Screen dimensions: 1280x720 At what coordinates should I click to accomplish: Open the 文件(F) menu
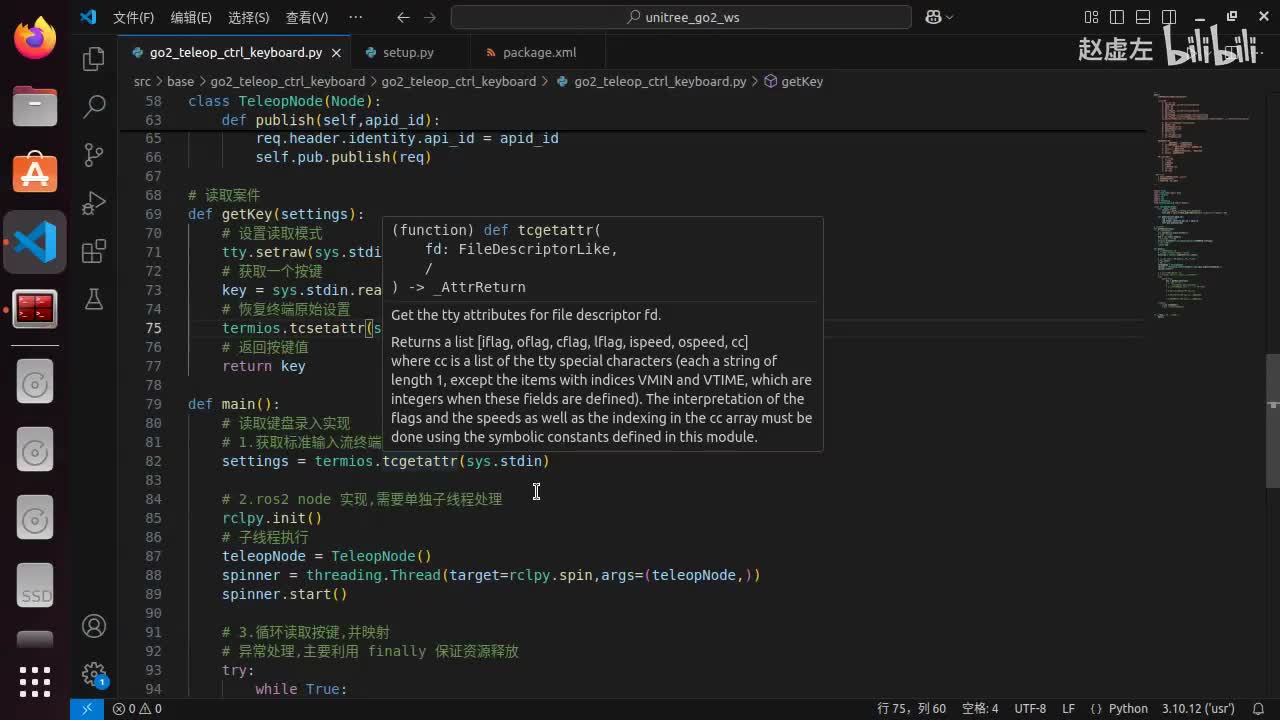point(133,17)
